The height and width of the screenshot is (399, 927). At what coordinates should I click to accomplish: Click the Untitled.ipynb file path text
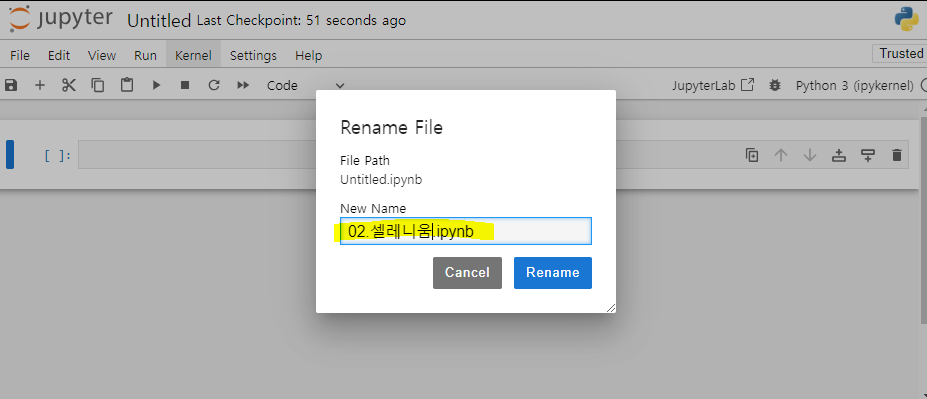[x=381, y=180]
